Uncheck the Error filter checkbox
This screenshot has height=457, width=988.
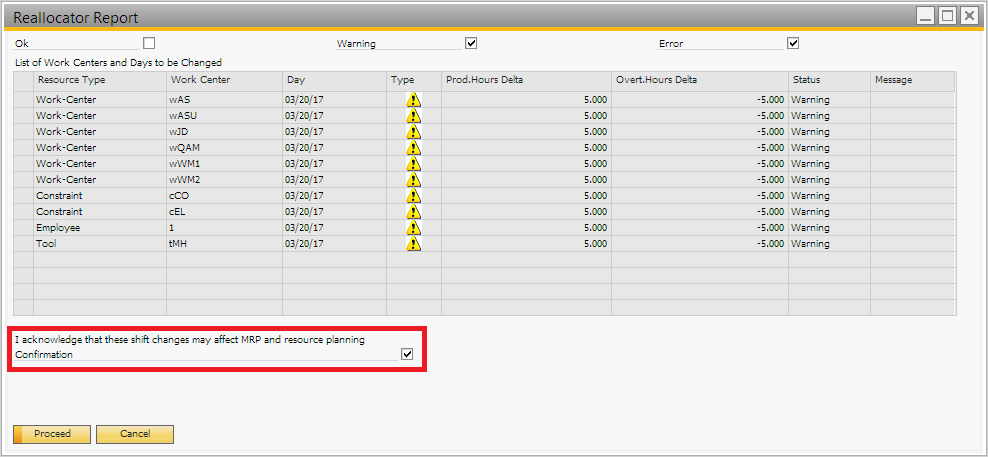(793, 43)
